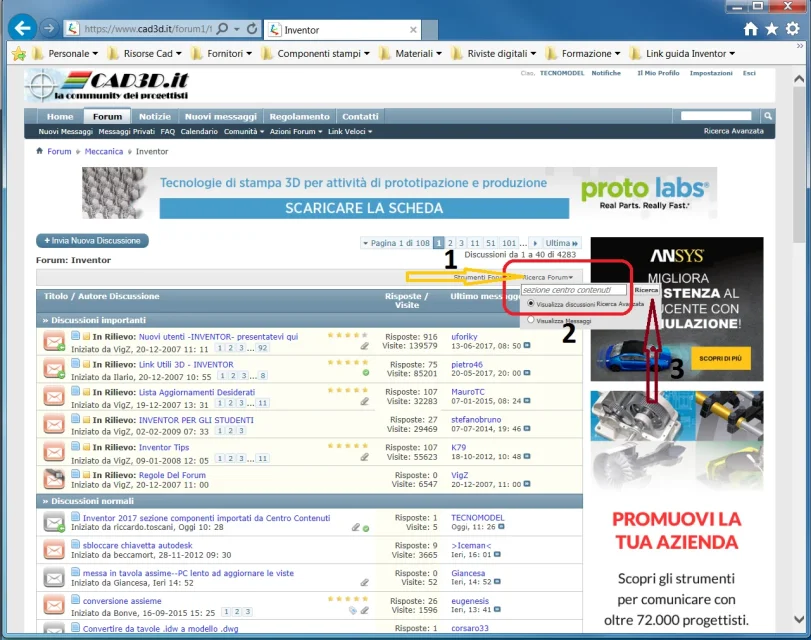Click the CAD3D.it site logo

[108, 85]
